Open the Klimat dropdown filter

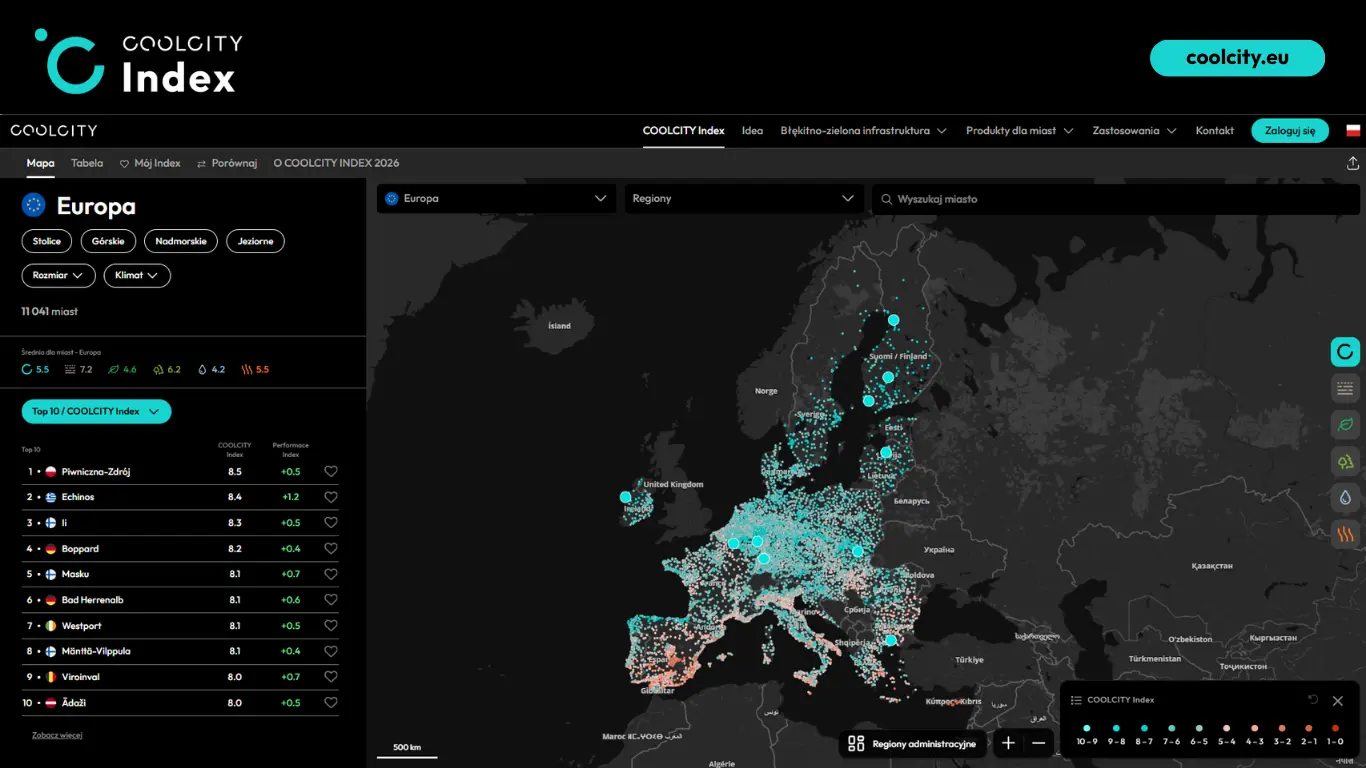pos(137,275)
